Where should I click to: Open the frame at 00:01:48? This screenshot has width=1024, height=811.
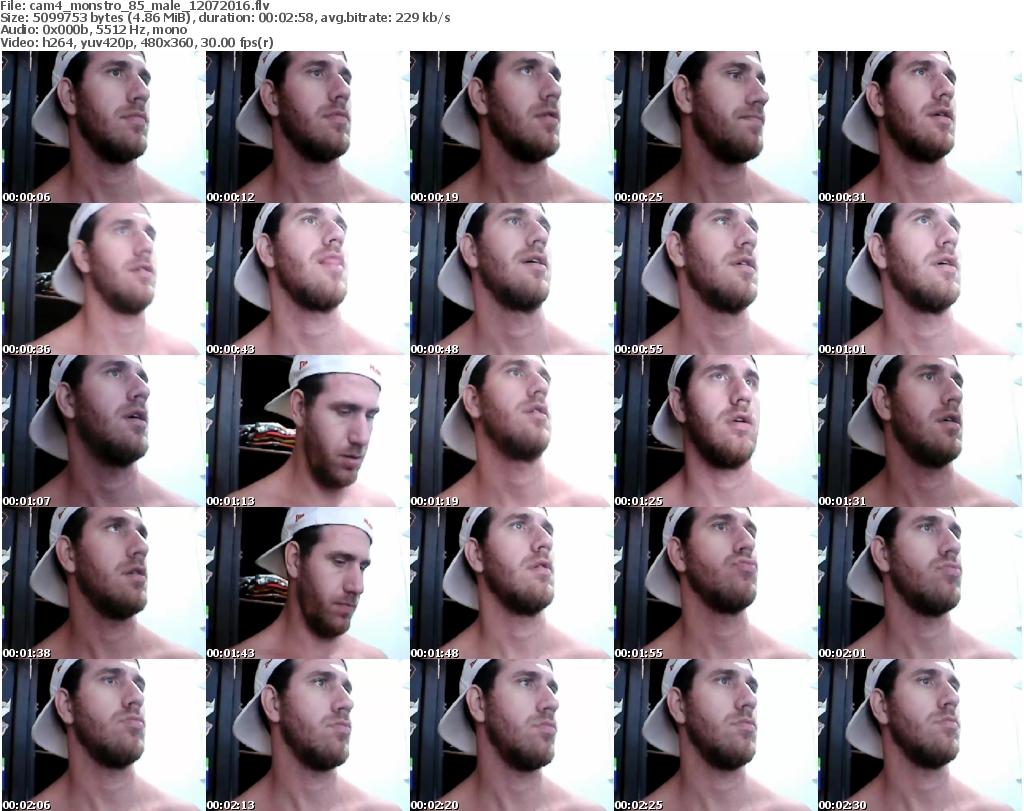pos(511,583)
